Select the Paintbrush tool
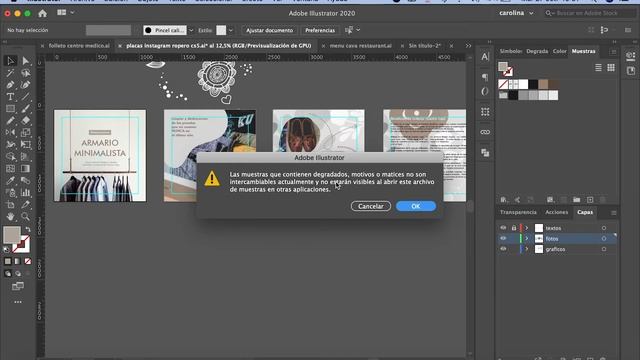Viewport: 640px width, 360px height. pyautogui.click(x=26, y=109)
